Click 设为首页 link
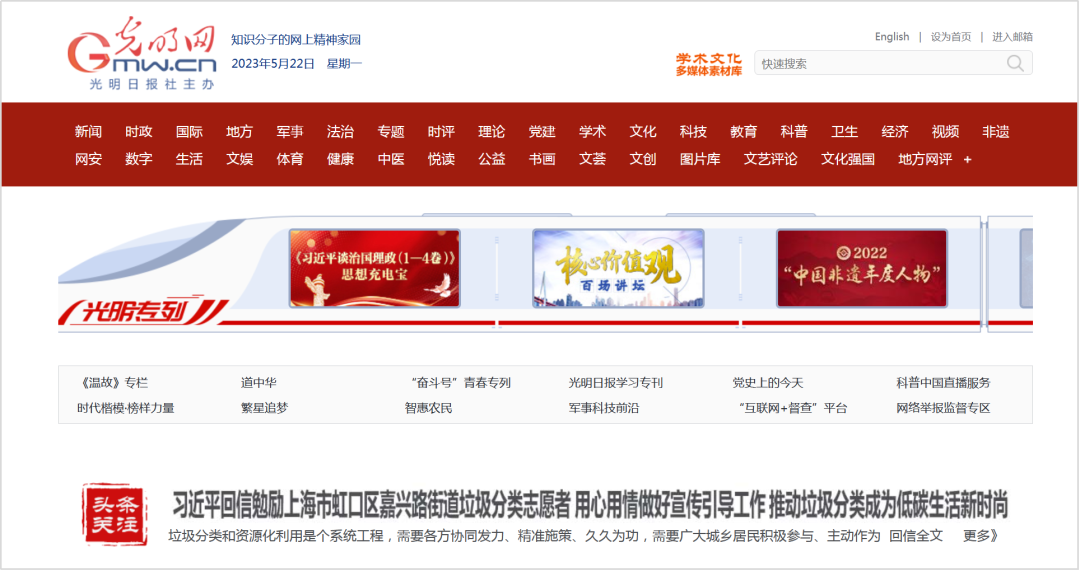 click(951, 37)
